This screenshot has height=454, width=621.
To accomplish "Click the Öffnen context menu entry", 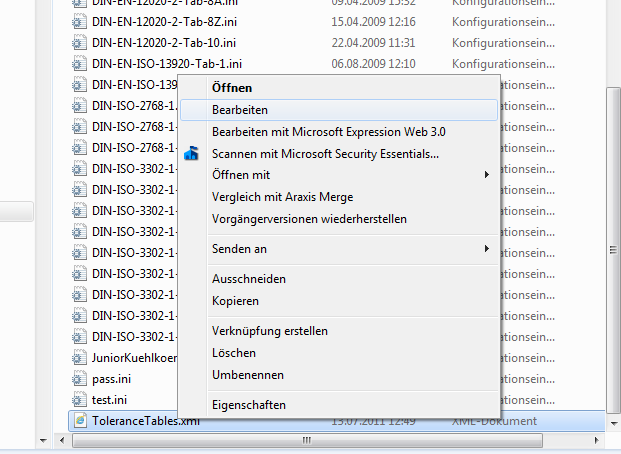I will [x=339, y=88].
